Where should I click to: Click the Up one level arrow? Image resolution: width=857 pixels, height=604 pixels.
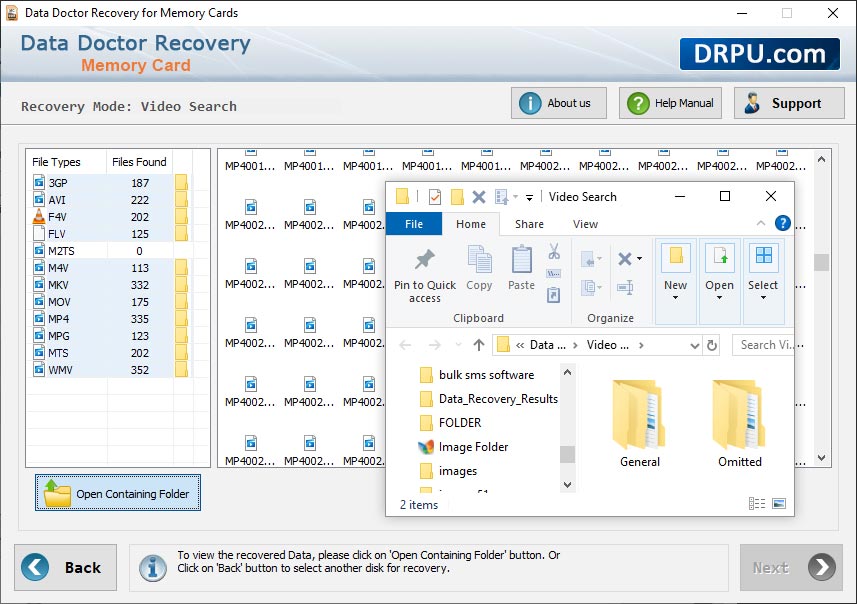pyautogui.click(x=479, y=345)
